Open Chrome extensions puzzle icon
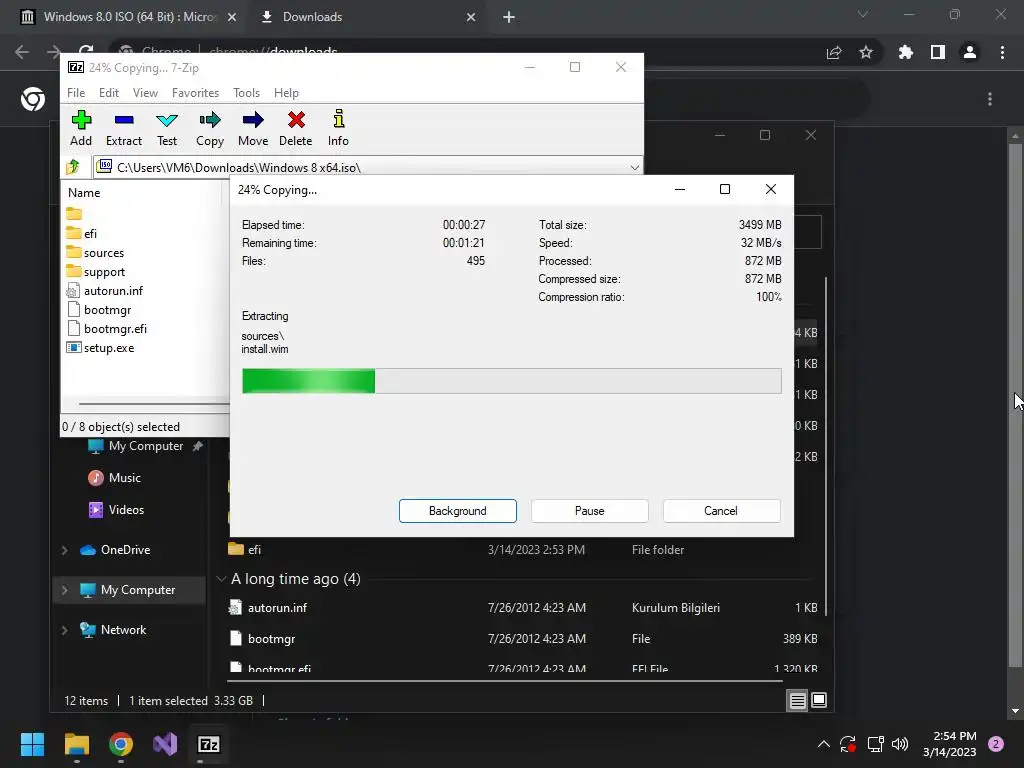The image size is (1024, 768). click(x=905, y=52)
